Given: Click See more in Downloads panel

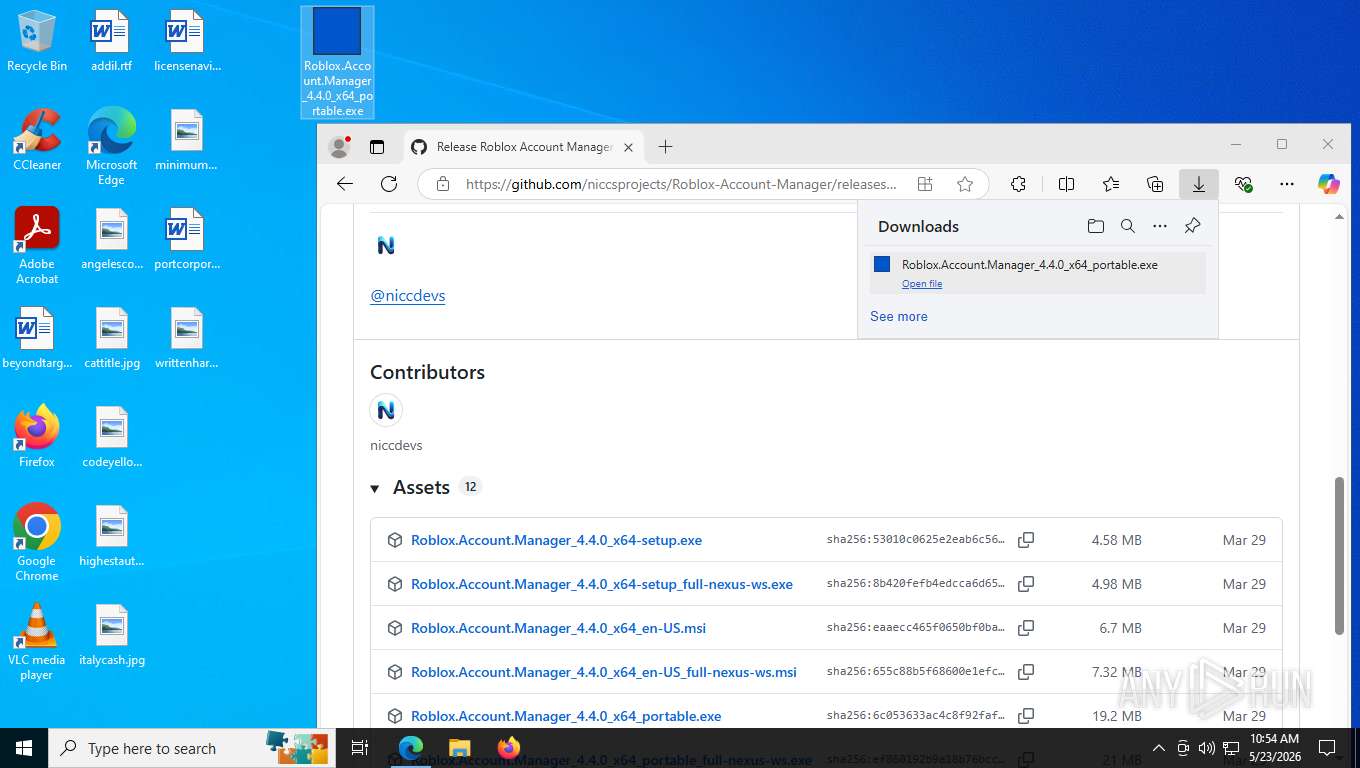Looking at the screenshot, I should click(x=899, y=316).
